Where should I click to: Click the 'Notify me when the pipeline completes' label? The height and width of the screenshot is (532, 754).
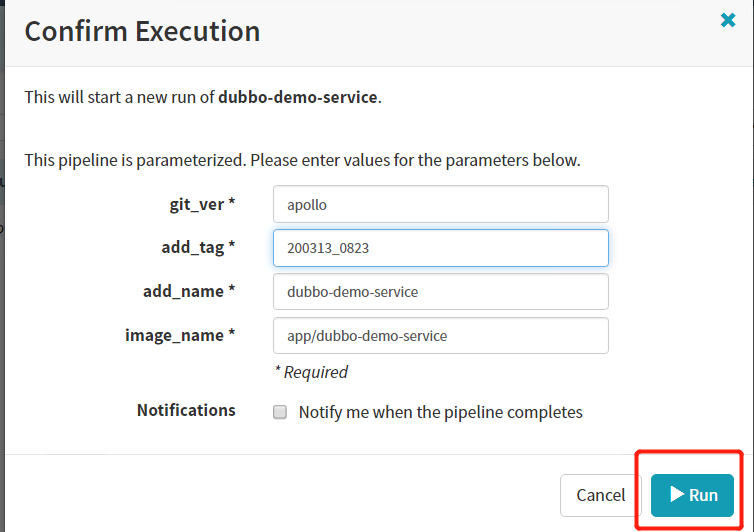pyautogui.click(x=440, y=412)
